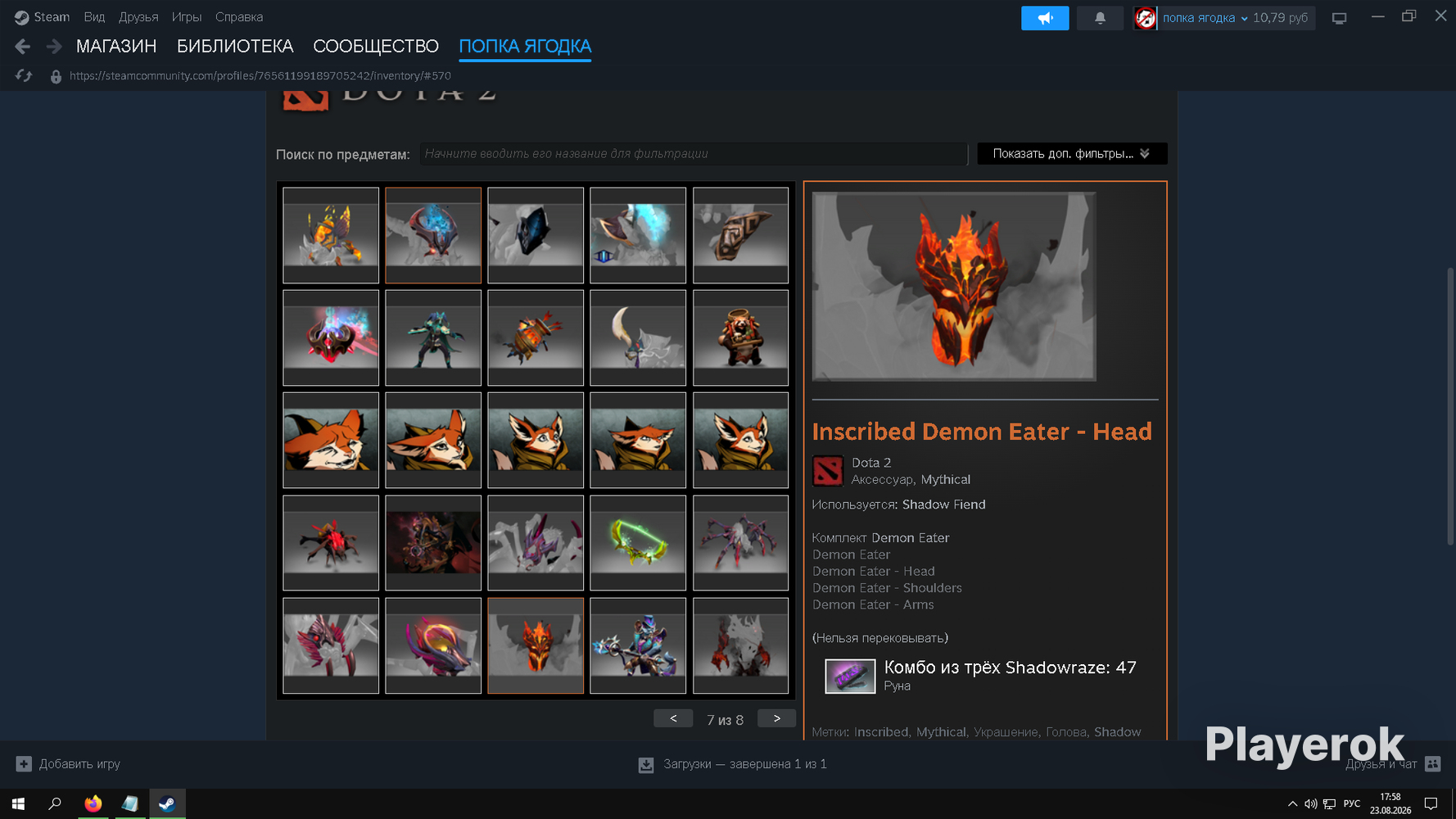1456x819 pixels.
Task: Click the red Dota 2 icon in item details
Action: pos(827,471)
